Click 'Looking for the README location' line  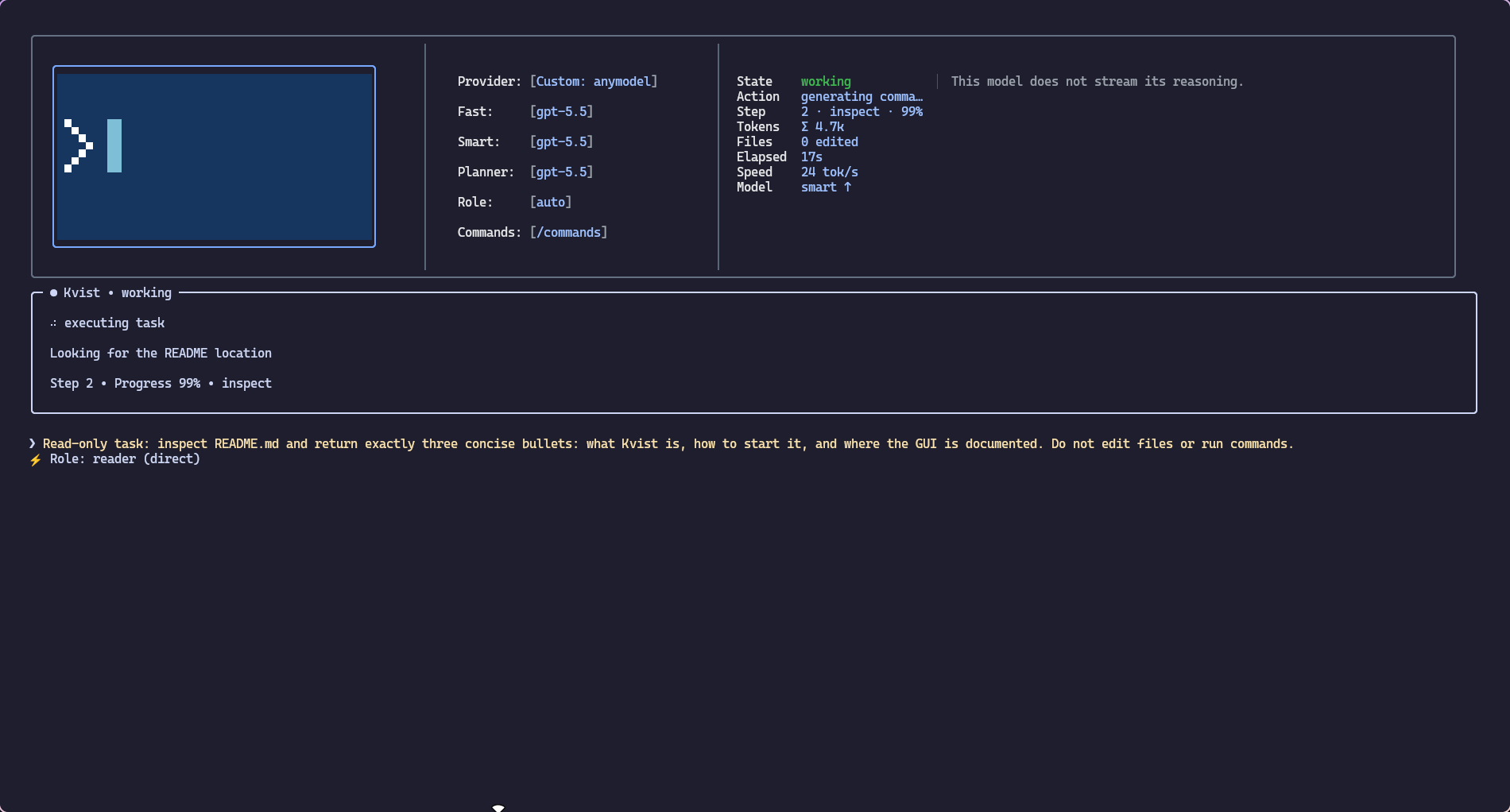[x=161, y=353]
